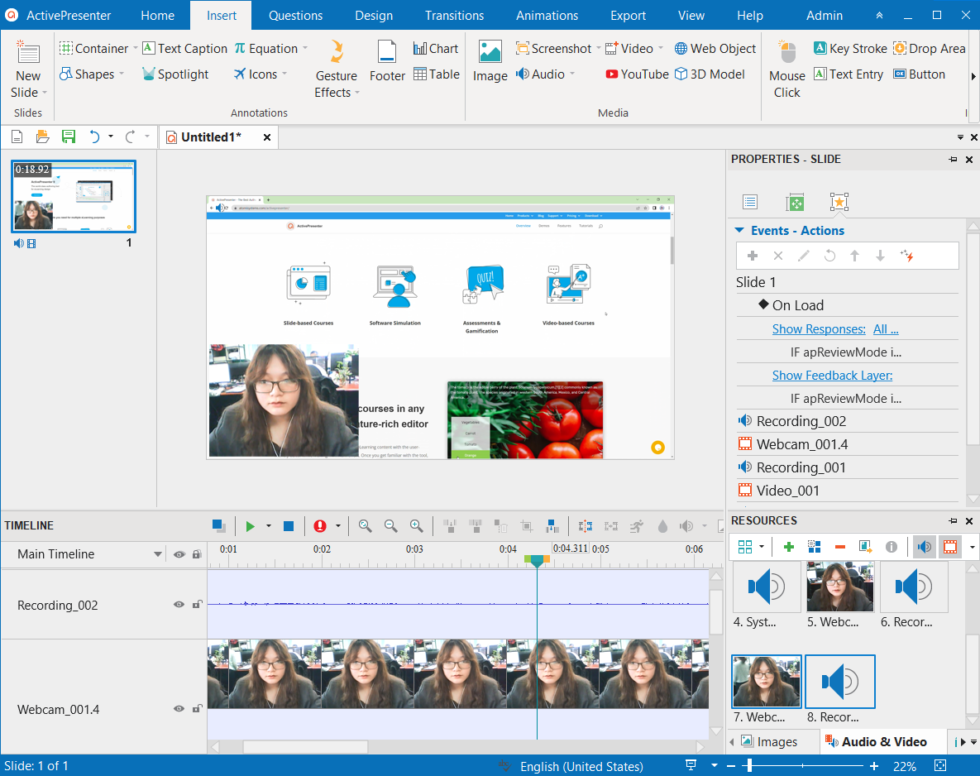The image size is (980, 776).
Task: Insert a 3D Model
Action: click(x=710, y=73)
